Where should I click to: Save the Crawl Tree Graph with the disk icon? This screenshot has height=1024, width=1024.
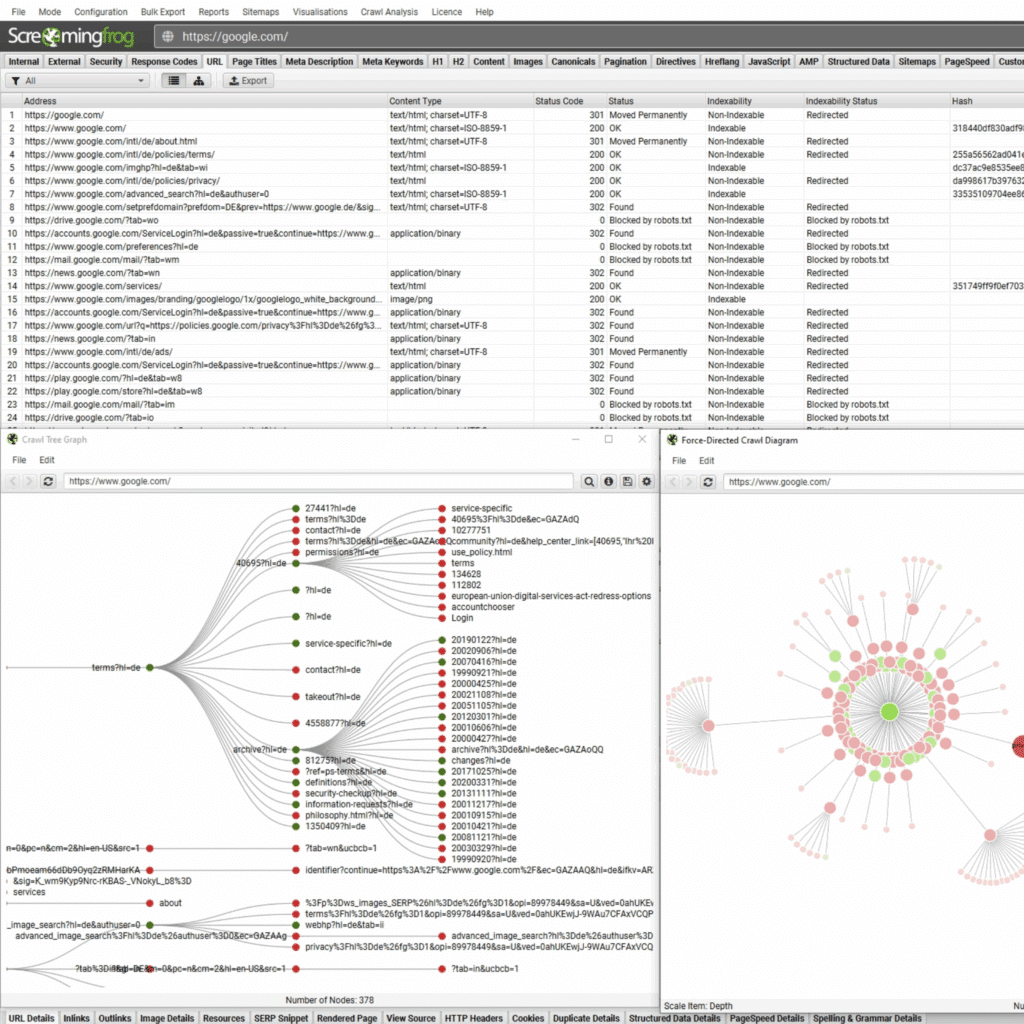point(628,481)
